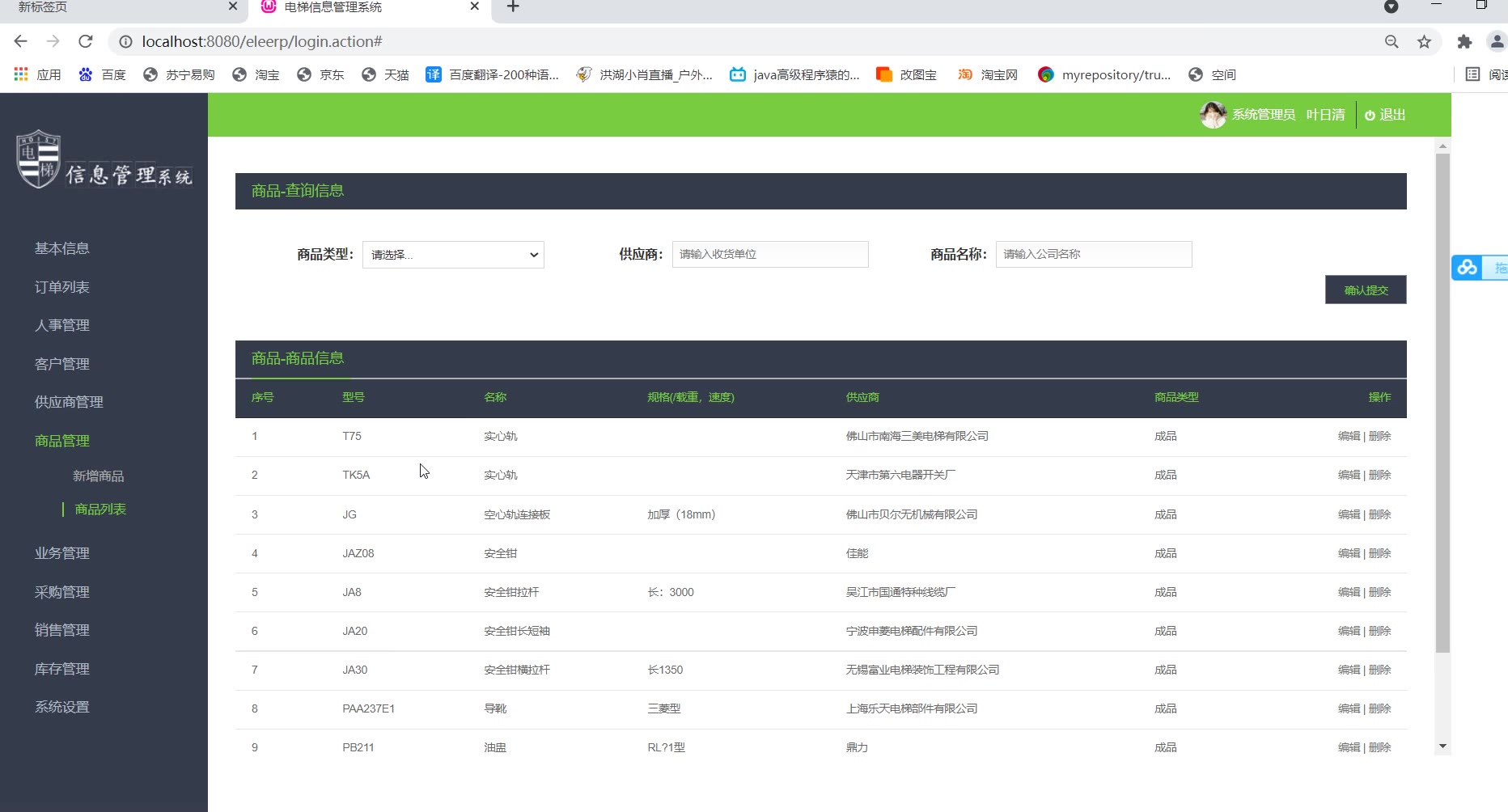1508x812 pixels.
Task: Open the extensions puzzle icon
Action: tap(1464, 41)
